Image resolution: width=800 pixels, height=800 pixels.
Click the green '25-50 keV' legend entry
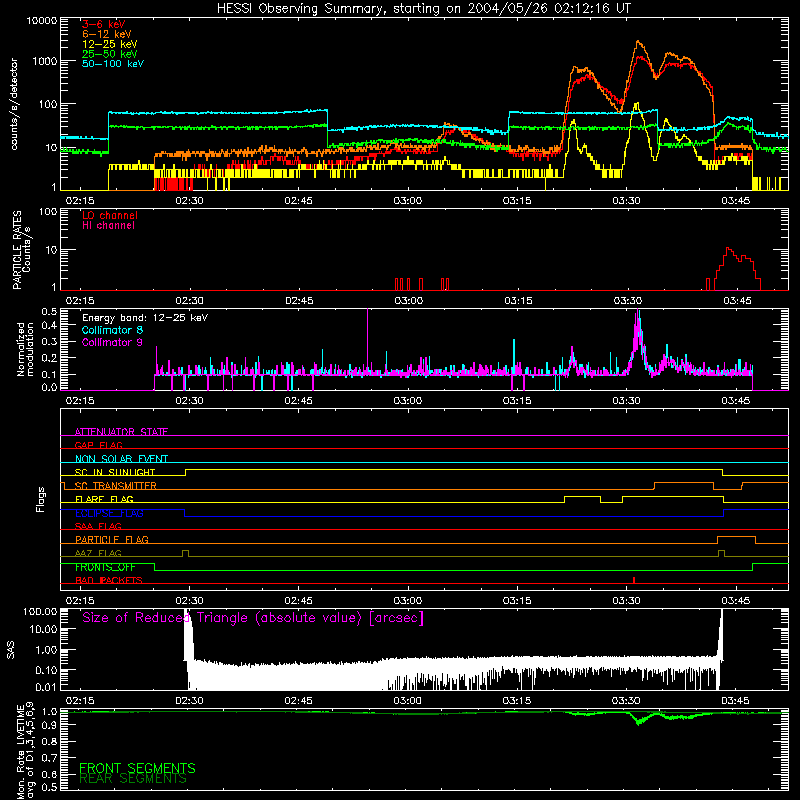point(110,54)
